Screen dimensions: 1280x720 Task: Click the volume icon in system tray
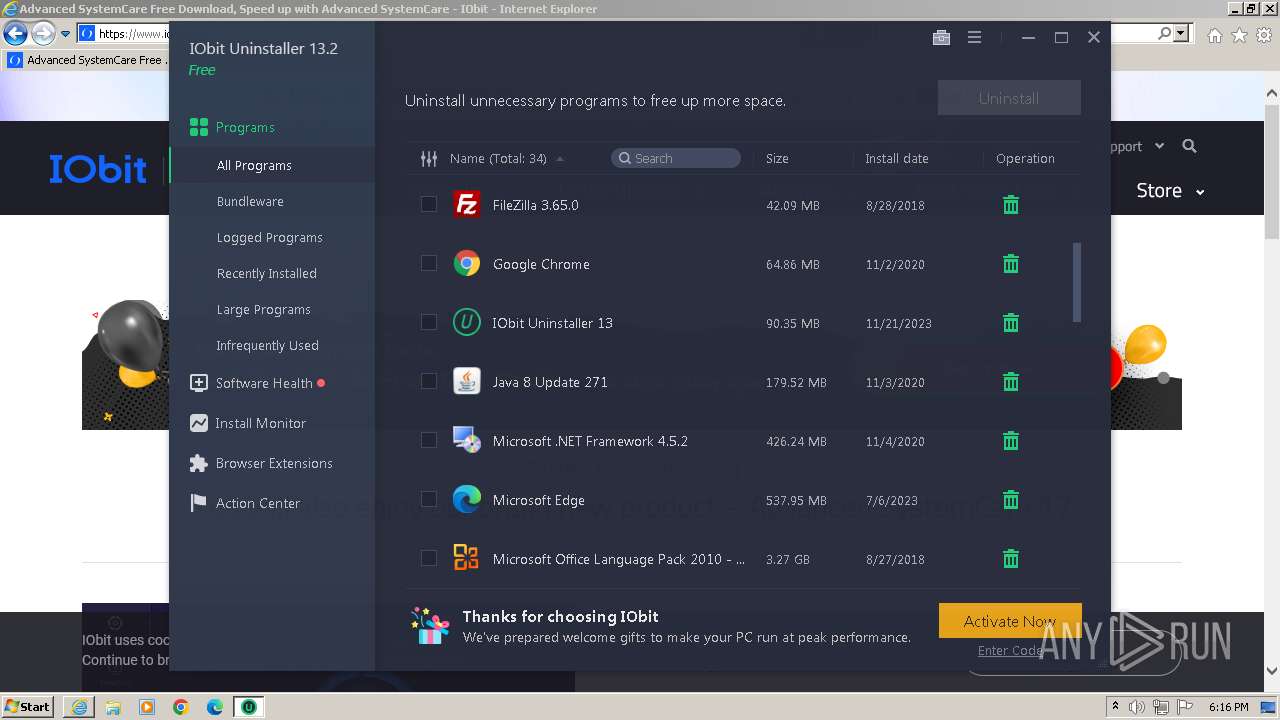(x=1137, y=707)
